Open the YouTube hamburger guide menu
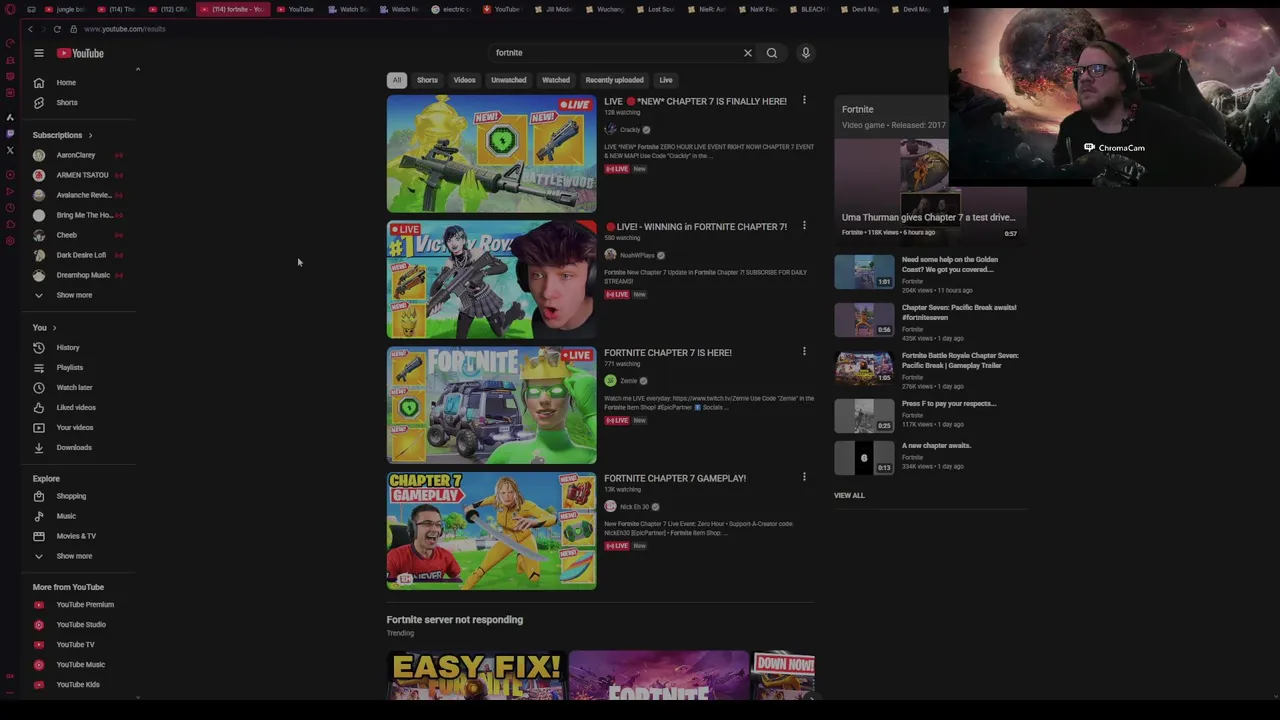Image resolution: width=1280 pixels, height=720 pixels. (38, 53)
